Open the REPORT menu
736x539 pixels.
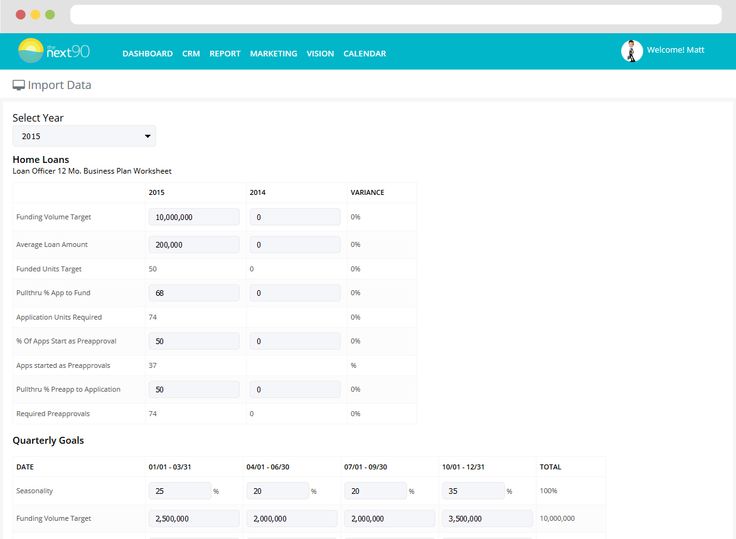coord(225,54)
